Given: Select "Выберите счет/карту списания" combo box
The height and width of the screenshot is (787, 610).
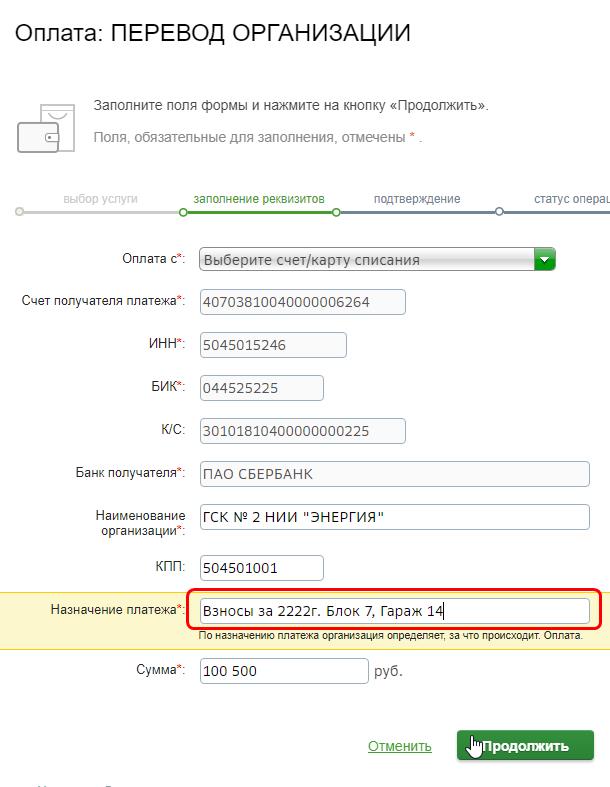Looking at the screenshot, I should [x=377, y=259].
